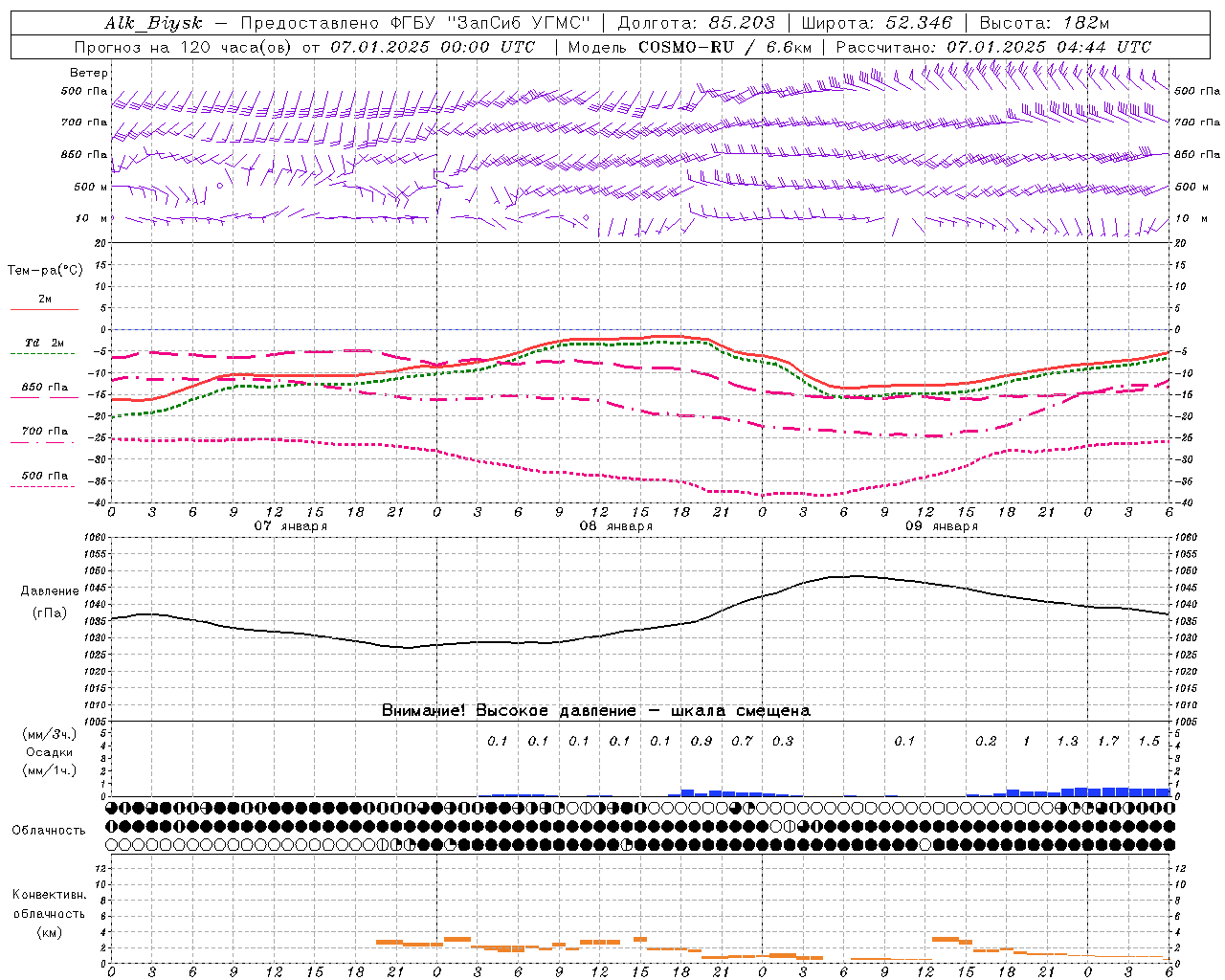Click the computed time Рассчитано: 07.01.2025 04:44 UTC
The image size is (1225, 980).
point(993,47)
